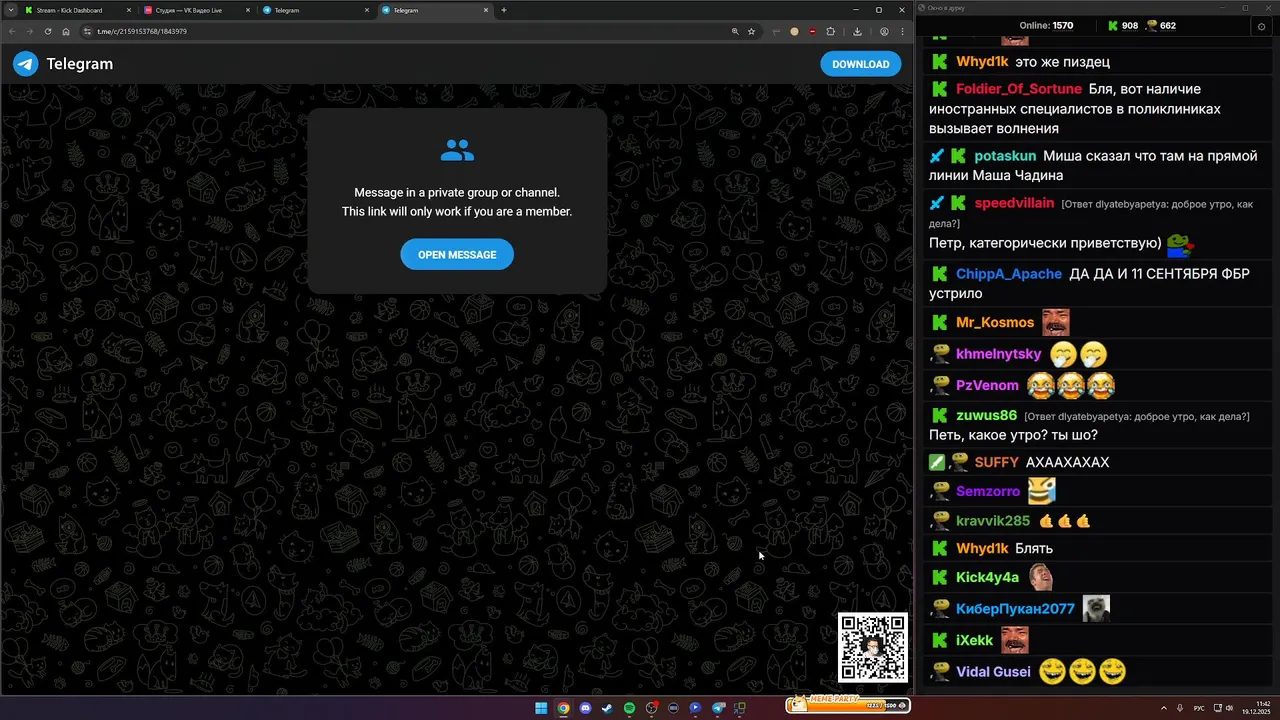
Task: Open a new browser tab
Action: tap(504, 10)
